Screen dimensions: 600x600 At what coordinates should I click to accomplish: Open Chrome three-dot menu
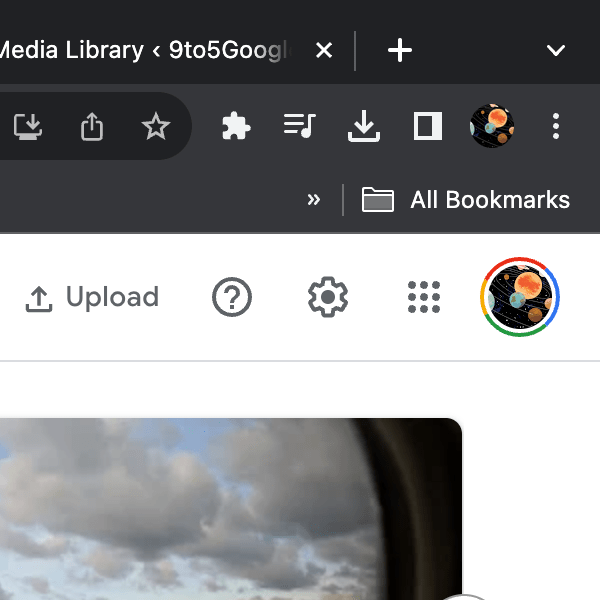pos(556,126)
